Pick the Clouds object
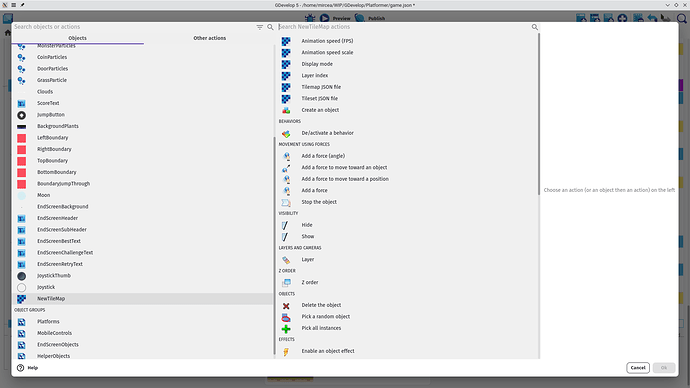This screenshot has width=690, height=388. tap(143, 92)
